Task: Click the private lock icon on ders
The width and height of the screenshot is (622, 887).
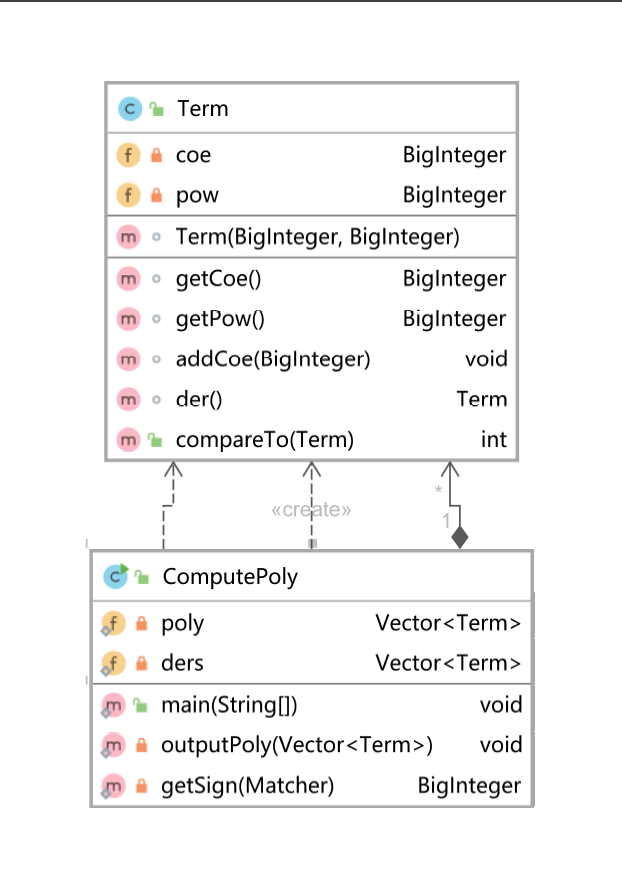Action: [142, 664]
